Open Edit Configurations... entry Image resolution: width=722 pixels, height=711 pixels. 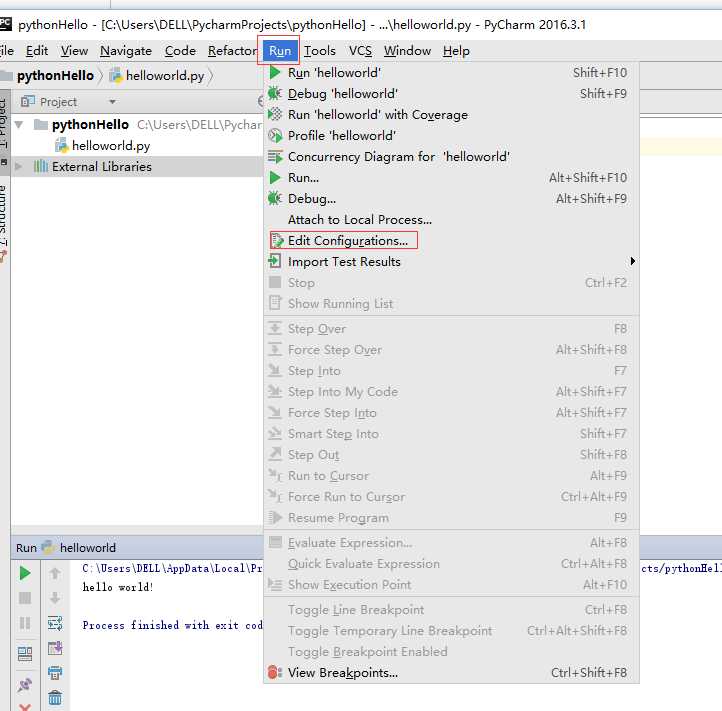click(451, 240)
